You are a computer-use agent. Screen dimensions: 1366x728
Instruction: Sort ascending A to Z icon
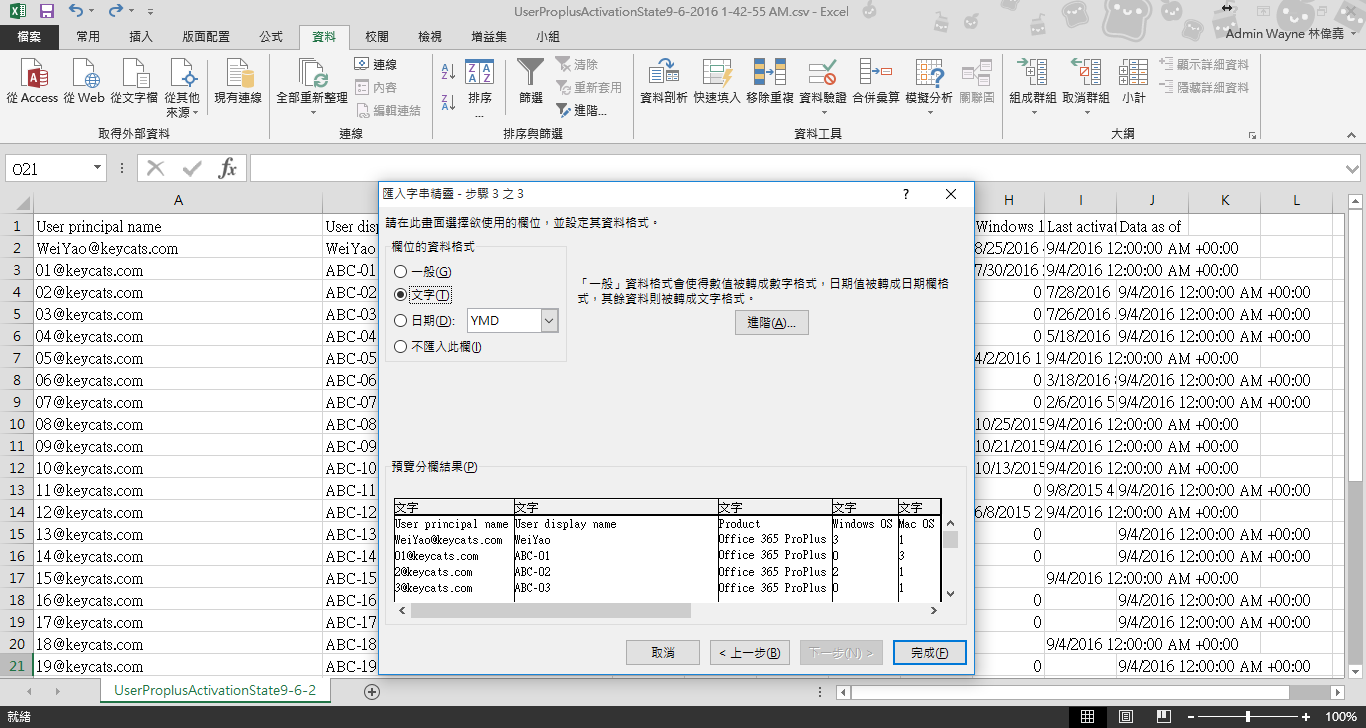click(x=448, y=72)
